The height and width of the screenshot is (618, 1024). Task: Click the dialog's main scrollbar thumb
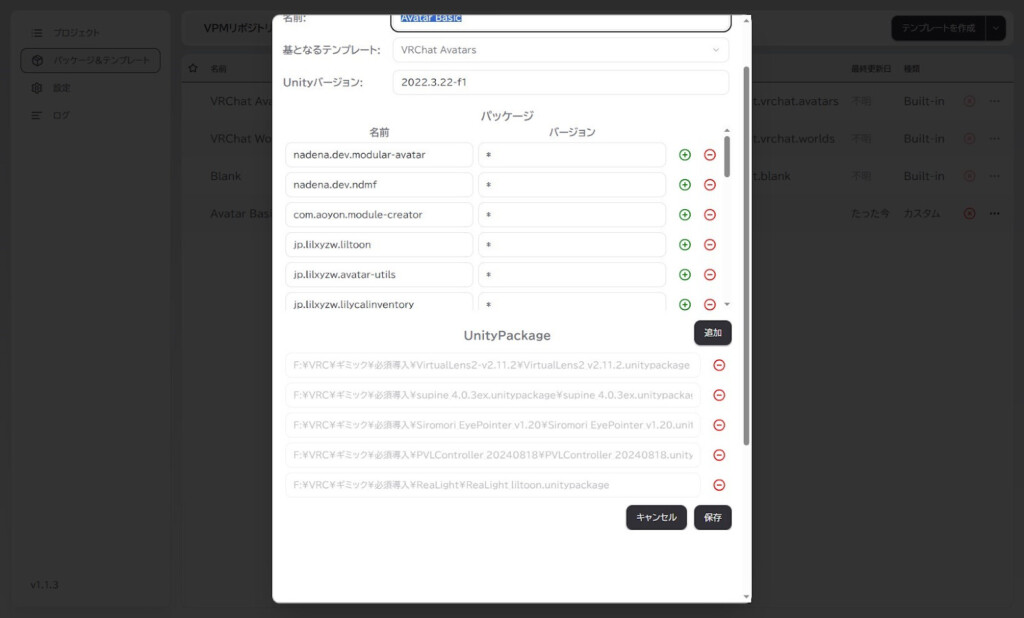pos(746,256)
